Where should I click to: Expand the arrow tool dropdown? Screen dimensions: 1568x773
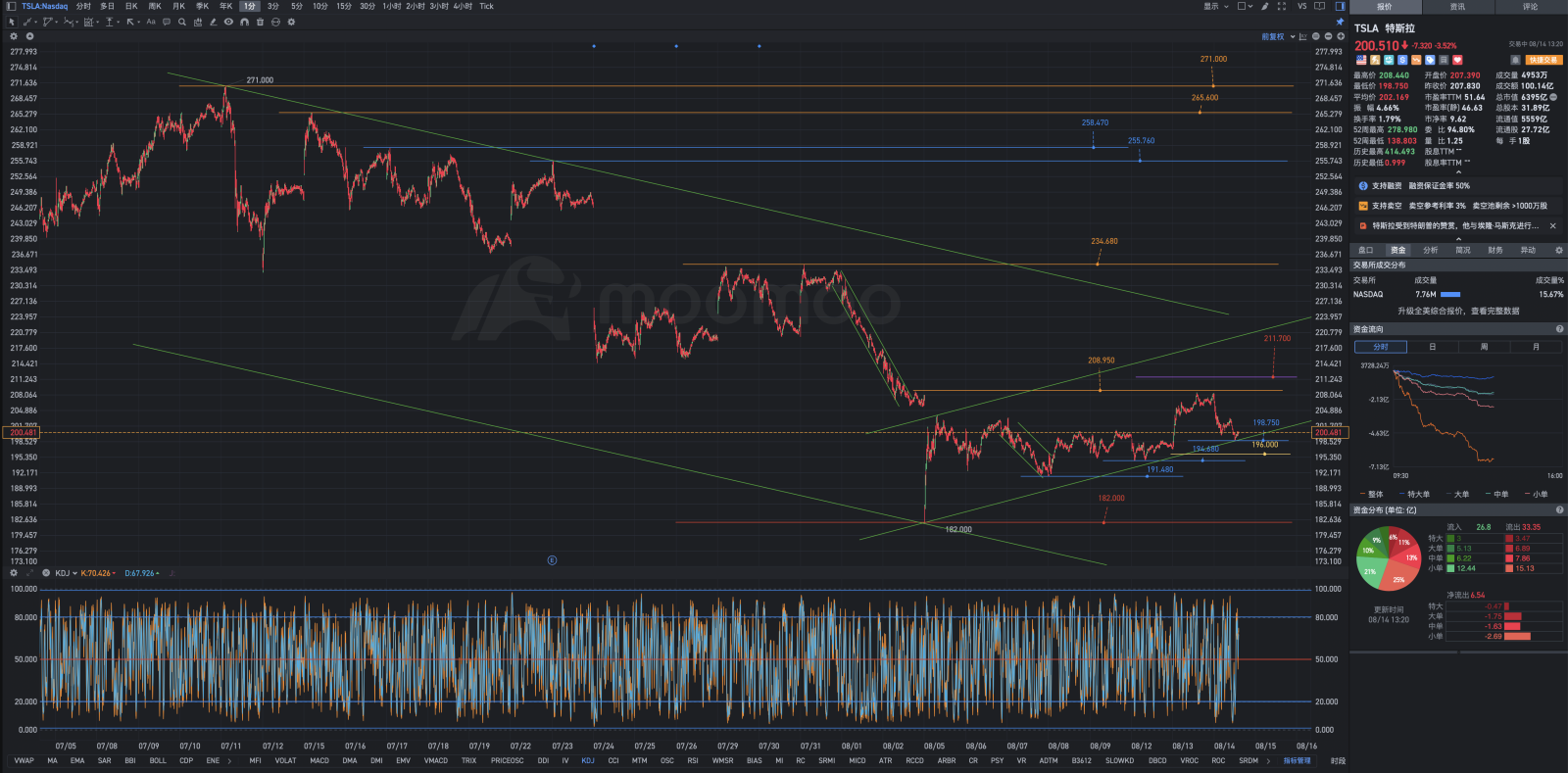(x=138, y=22)
